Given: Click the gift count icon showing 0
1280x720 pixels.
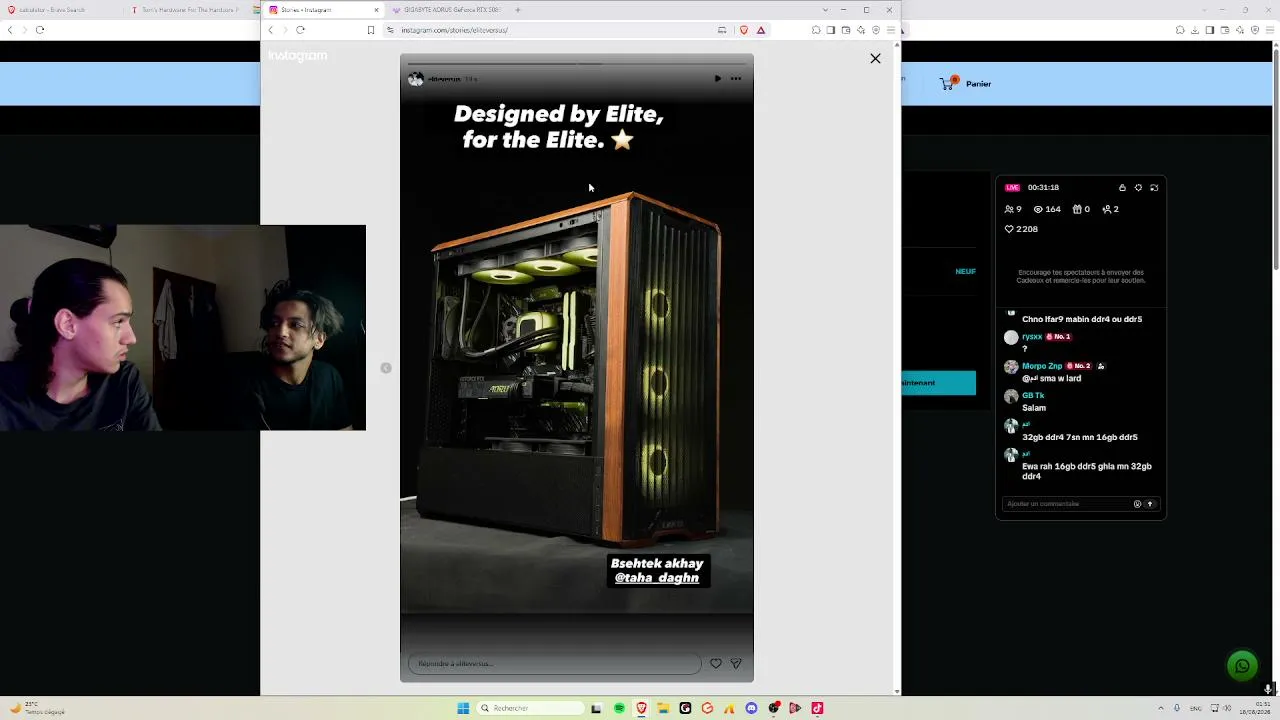Looking at the screenshot, I should click(1081, 209).
